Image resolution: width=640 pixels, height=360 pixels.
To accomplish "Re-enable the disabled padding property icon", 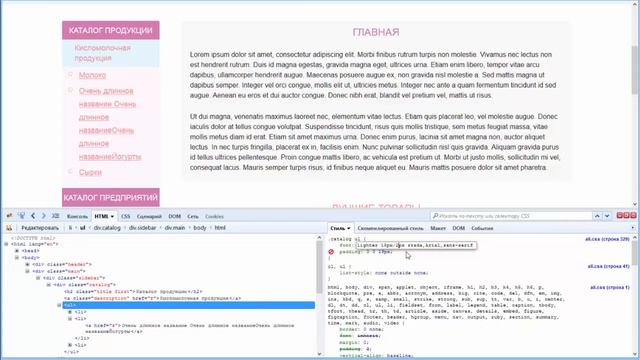I will coord(331,252).
